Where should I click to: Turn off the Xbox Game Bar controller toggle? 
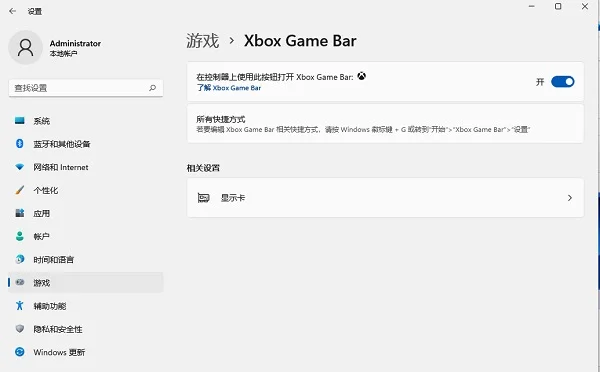(x=562, y=82)
